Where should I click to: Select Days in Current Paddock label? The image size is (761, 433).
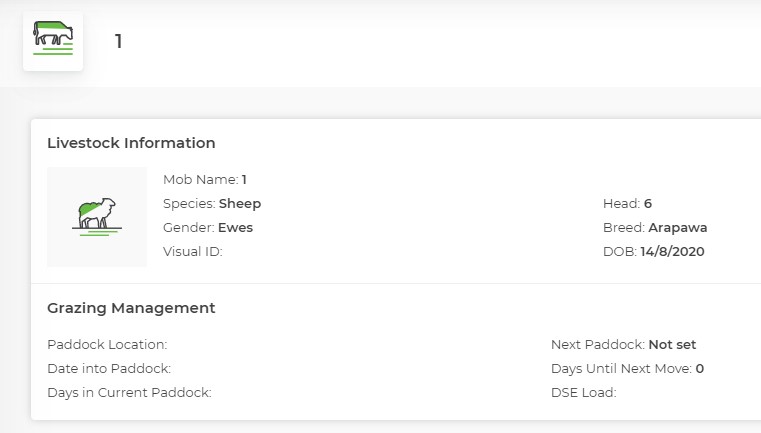pos(129,393)
